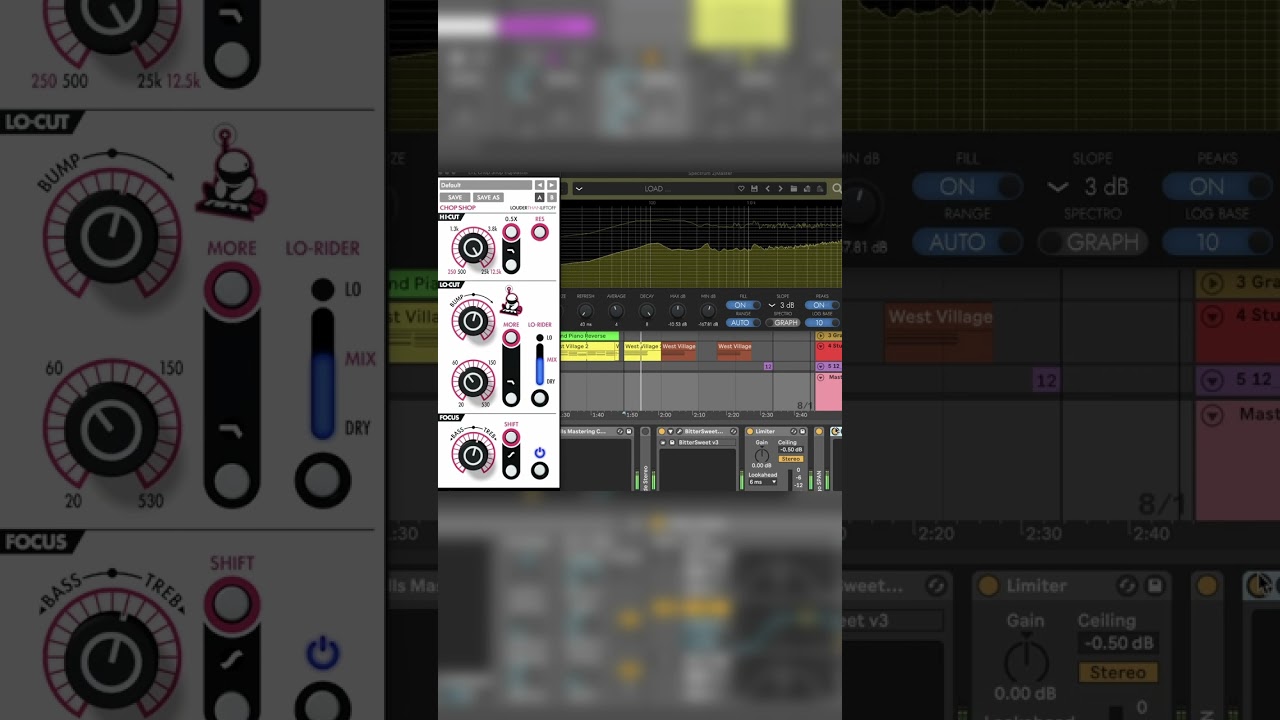Click the Chop Shop SAVE AS button

(x=488, y=197)
